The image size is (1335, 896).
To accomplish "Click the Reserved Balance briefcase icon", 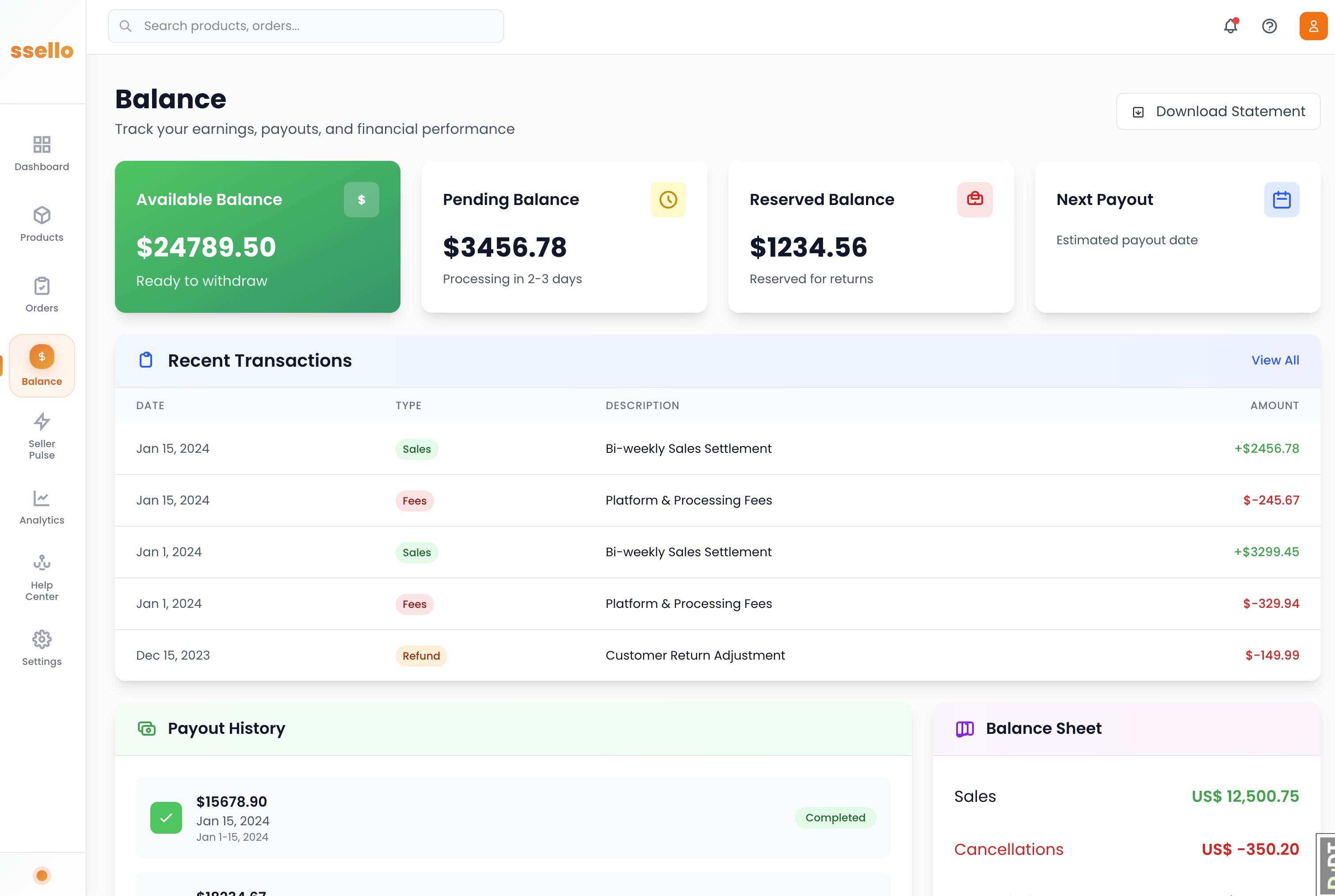I will tap(975, 199).
